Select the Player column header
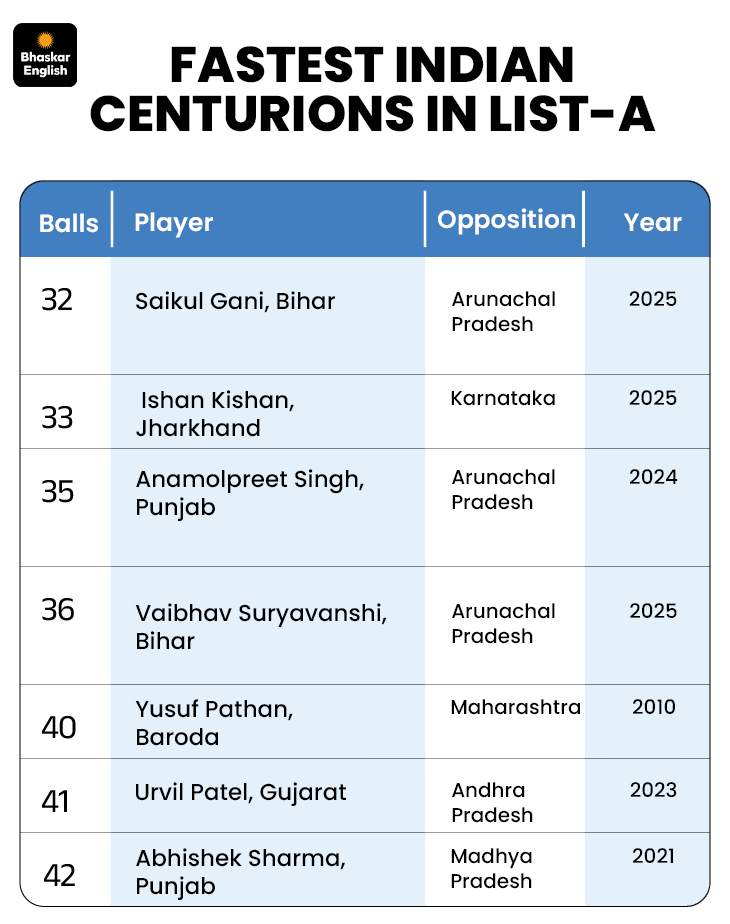Image resolution: width=730 pixels, height=924 pixels. point(174,222)
